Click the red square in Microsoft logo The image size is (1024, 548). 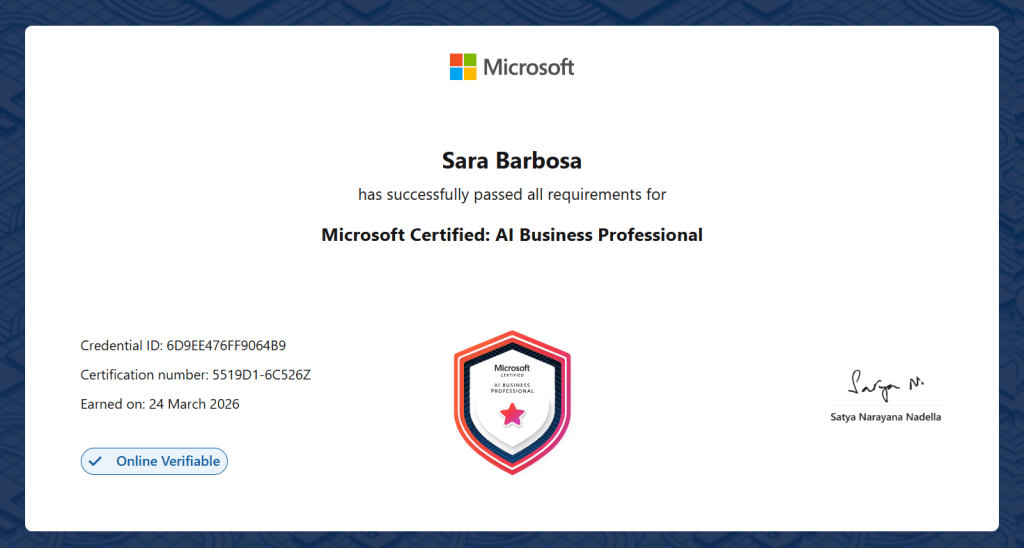tap(456, 60)
